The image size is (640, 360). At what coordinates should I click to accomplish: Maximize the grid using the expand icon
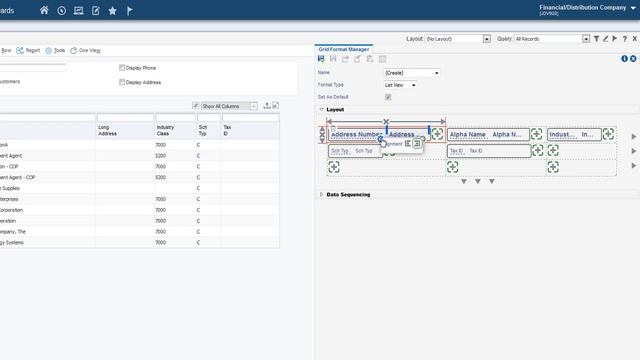[x=276, y=106]
